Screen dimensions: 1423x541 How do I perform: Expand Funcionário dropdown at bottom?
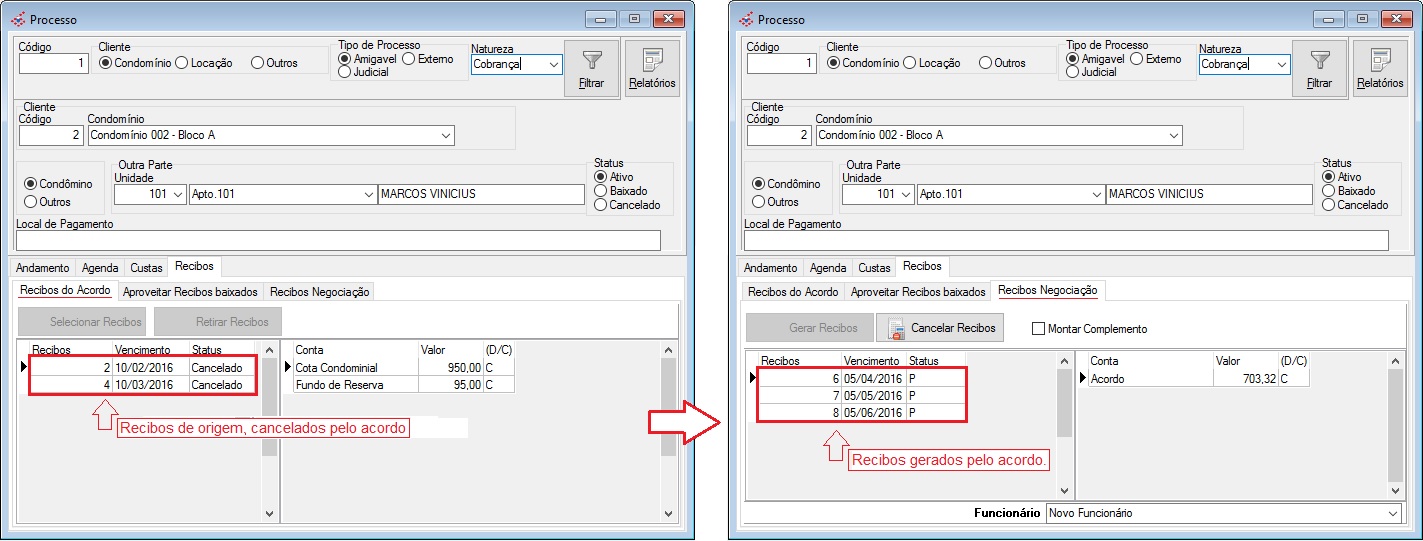[x=1393, y=513]
